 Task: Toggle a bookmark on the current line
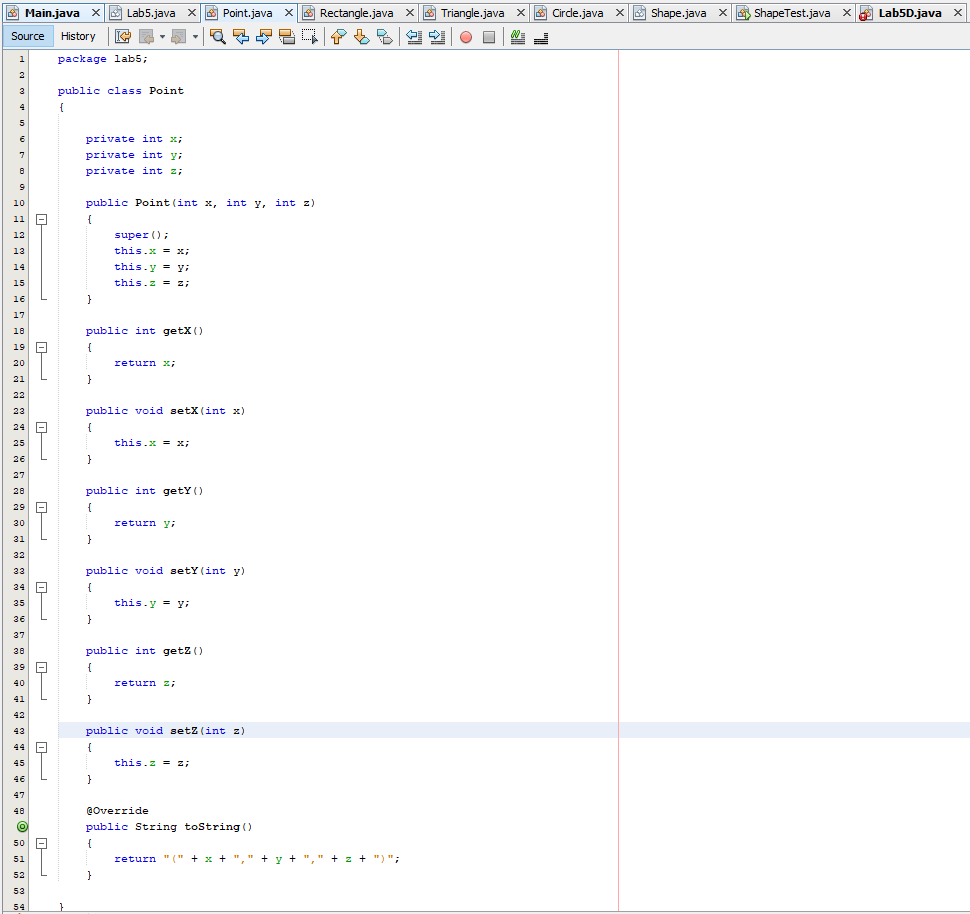[x=386, y=36]
